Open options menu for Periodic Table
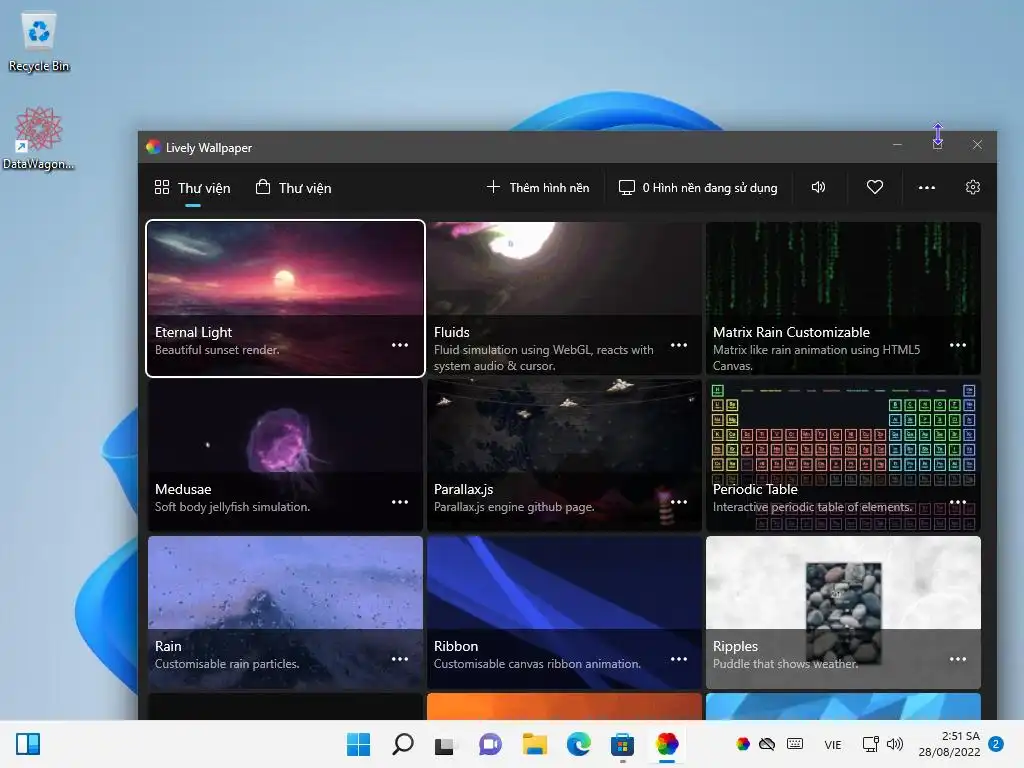Viewport: 1024px width, 768px height. 957,502
